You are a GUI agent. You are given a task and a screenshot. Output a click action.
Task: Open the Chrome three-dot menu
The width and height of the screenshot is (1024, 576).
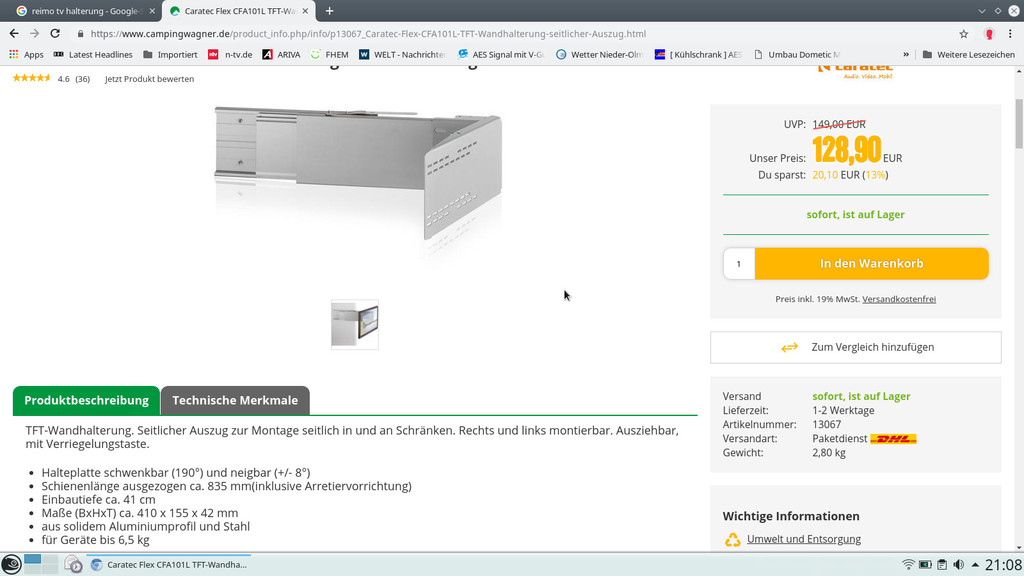coord(1010,34)
